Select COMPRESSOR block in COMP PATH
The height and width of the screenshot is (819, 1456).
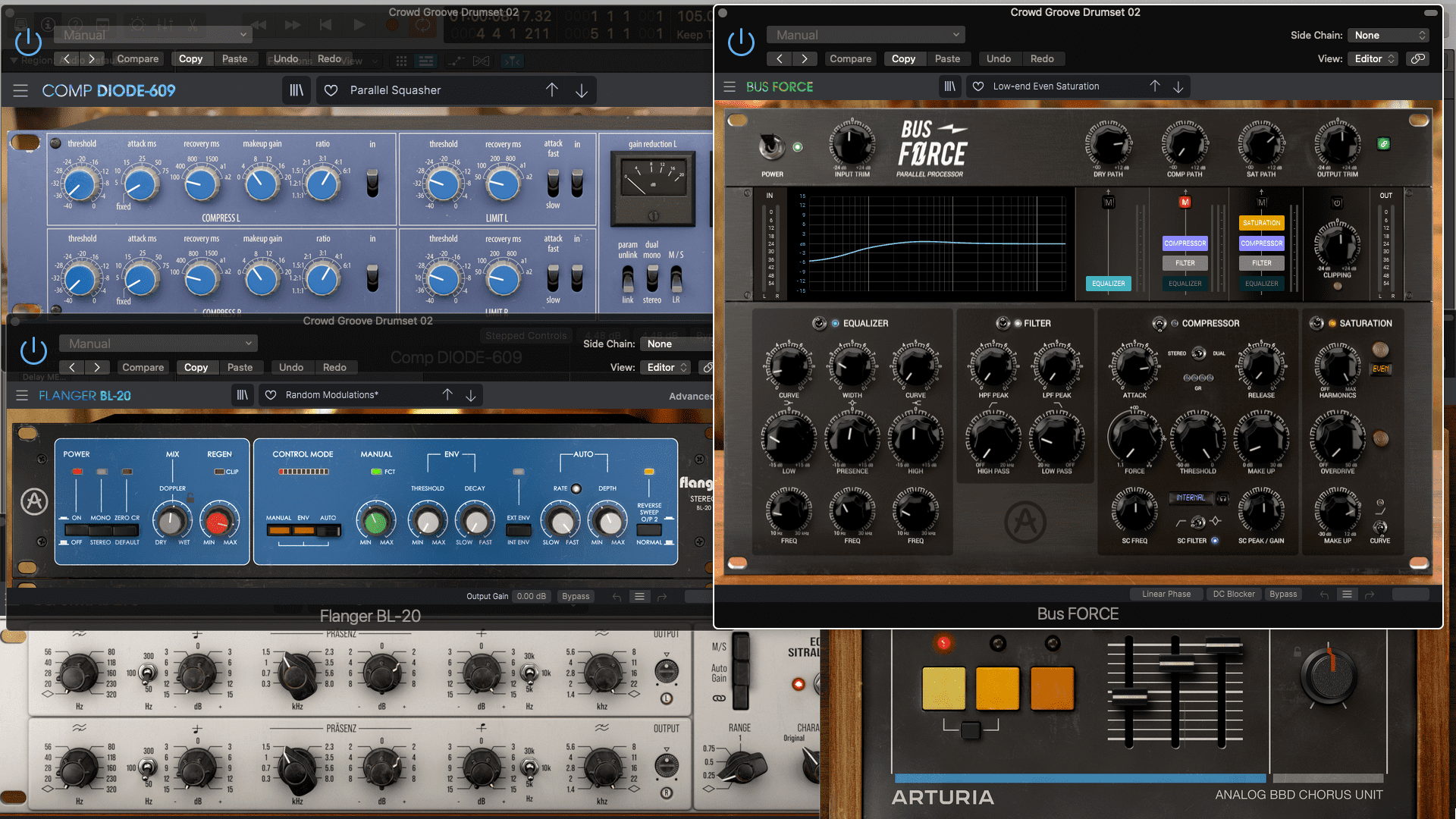click(1185, 243)
